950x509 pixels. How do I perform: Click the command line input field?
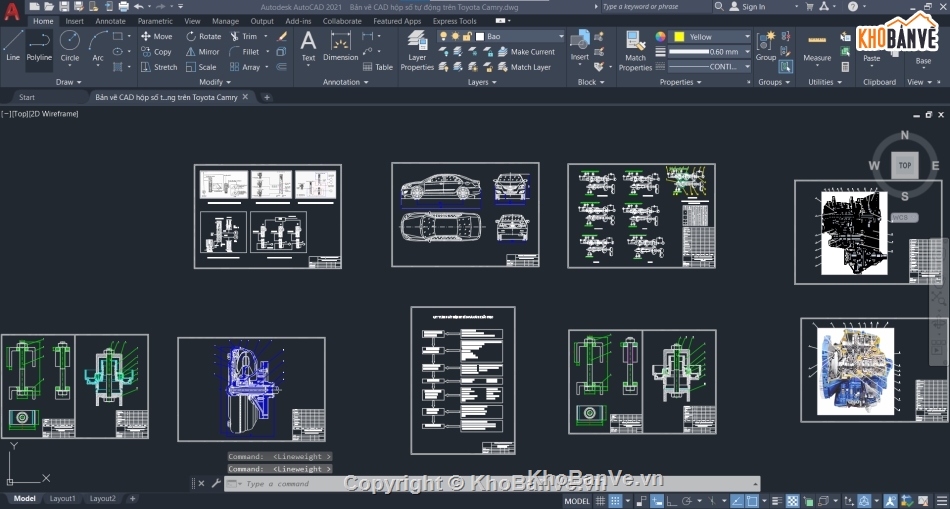[x=491, y=484]
